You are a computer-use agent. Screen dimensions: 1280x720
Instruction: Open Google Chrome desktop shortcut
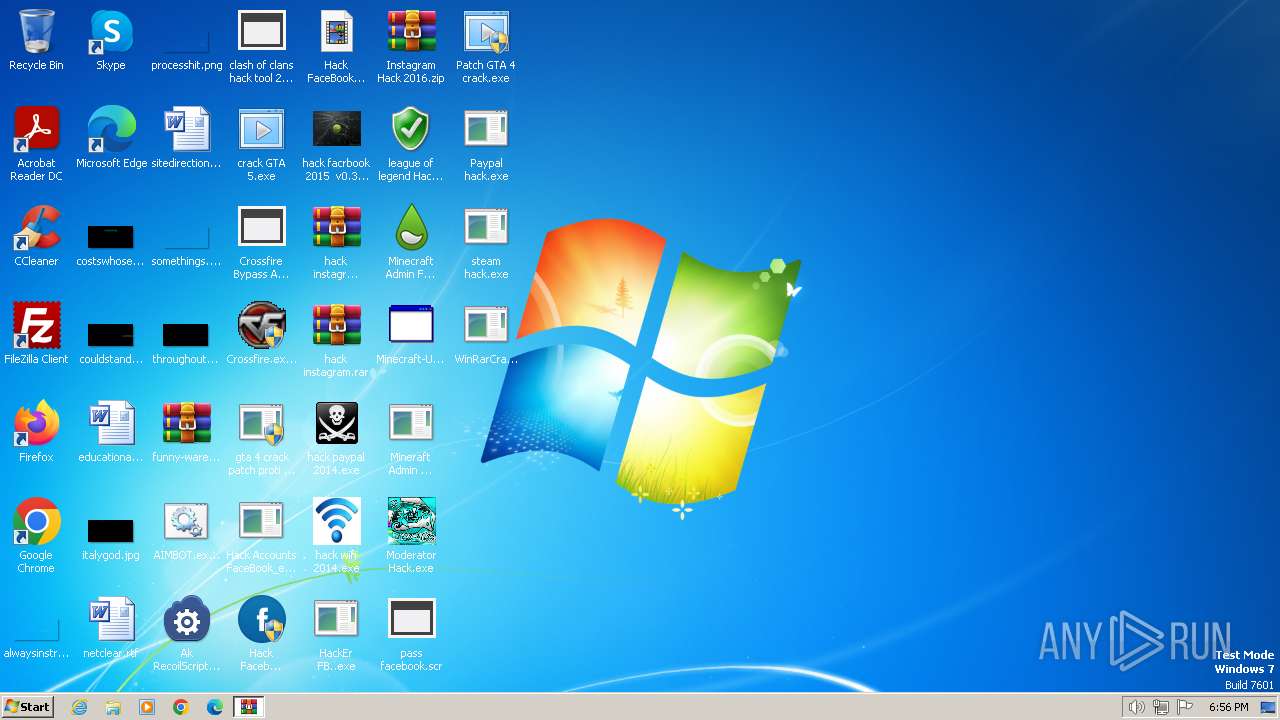(x=36, y=522)
